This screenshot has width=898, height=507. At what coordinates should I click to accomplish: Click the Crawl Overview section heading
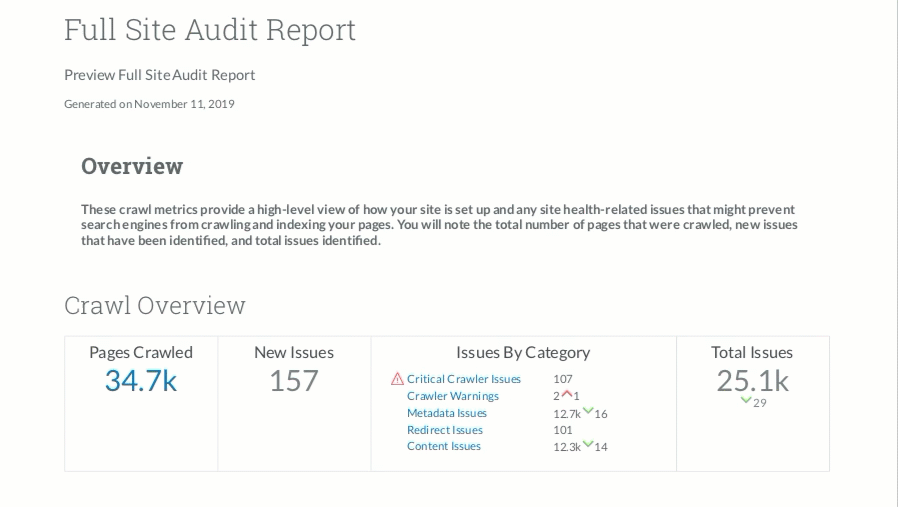click(x=155, y=305)
